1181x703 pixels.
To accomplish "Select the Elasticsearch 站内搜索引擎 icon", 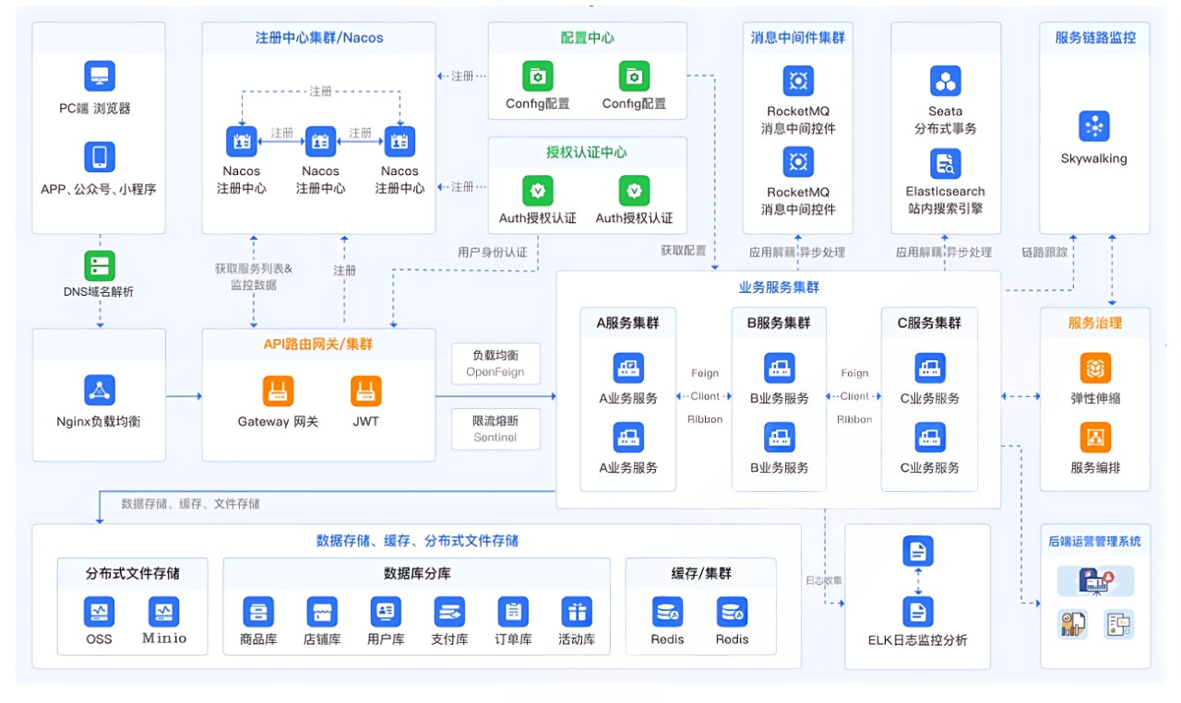I will point(945,162).
